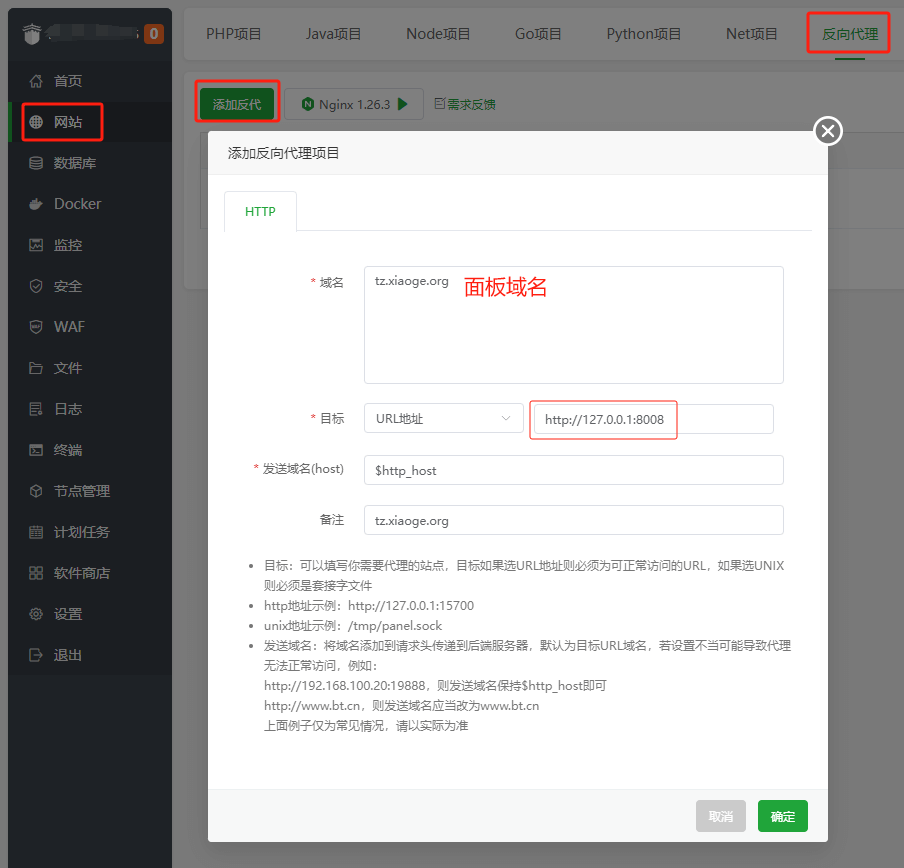
Task: Open 终端 terminal icon
Action: pos(36,450)
